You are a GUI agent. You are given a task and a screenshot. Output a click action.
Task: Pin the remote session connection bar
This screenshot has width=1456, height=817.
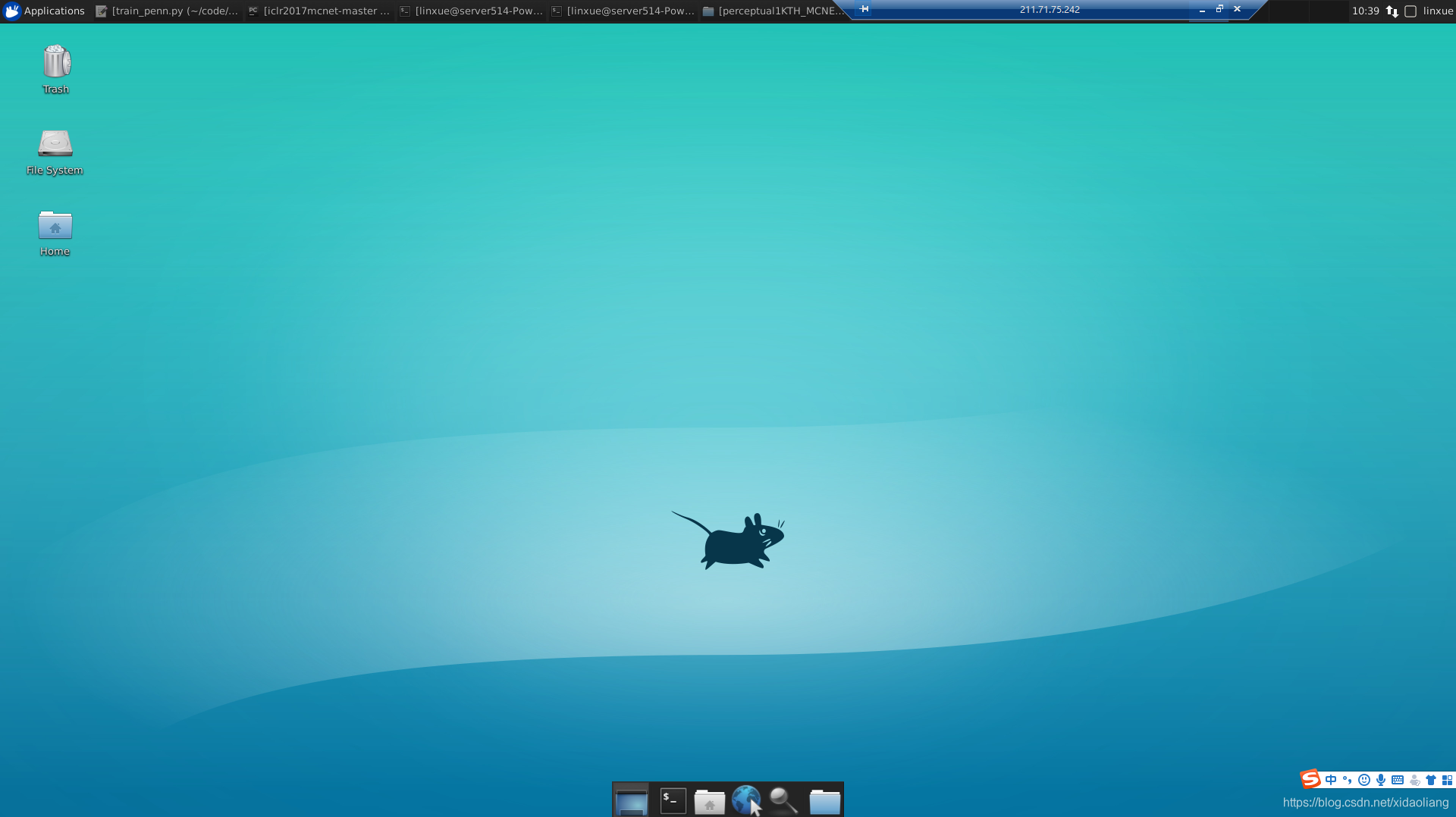pyautogui.click(x=864, y=9)
